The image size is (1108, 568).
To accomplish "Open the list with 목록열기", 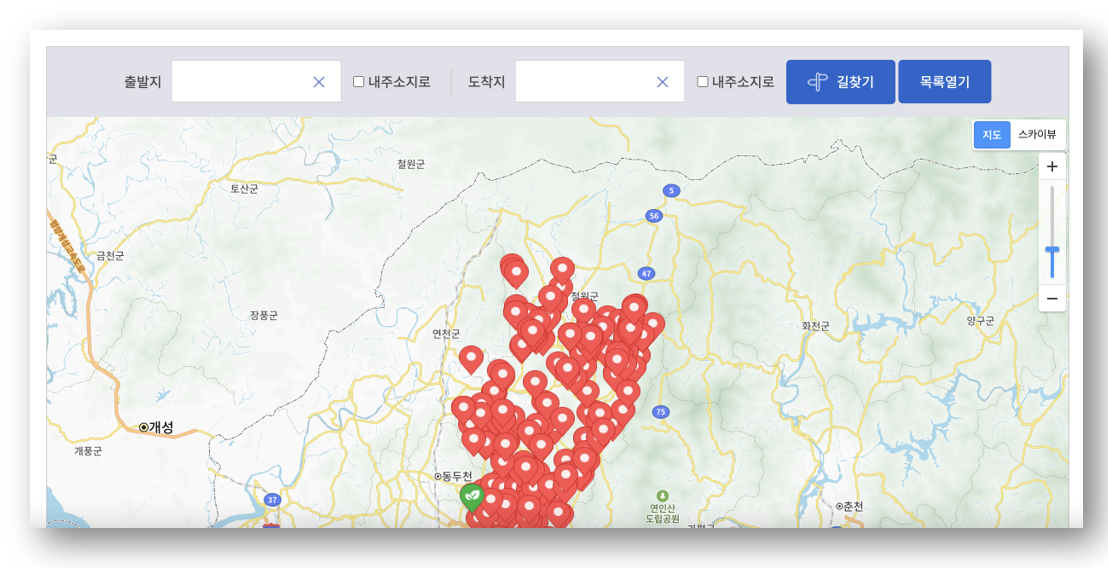I will (x=945, y=82).
